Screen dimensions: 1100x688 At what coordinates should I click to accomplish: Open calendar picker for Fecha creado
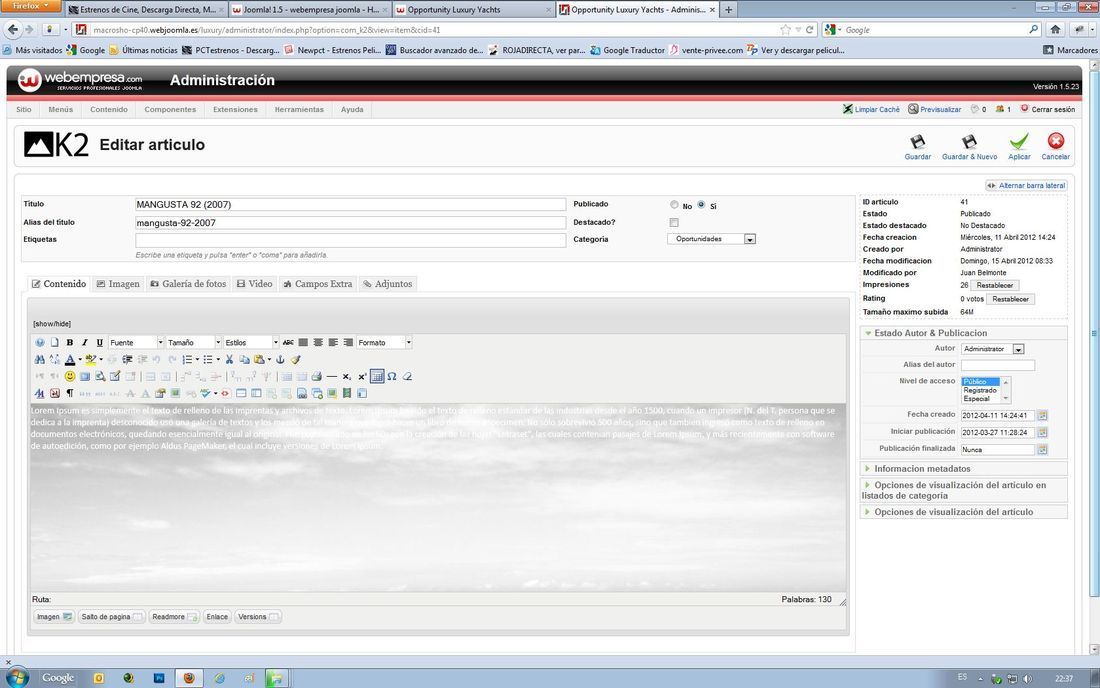click(x=1042, y=415)
